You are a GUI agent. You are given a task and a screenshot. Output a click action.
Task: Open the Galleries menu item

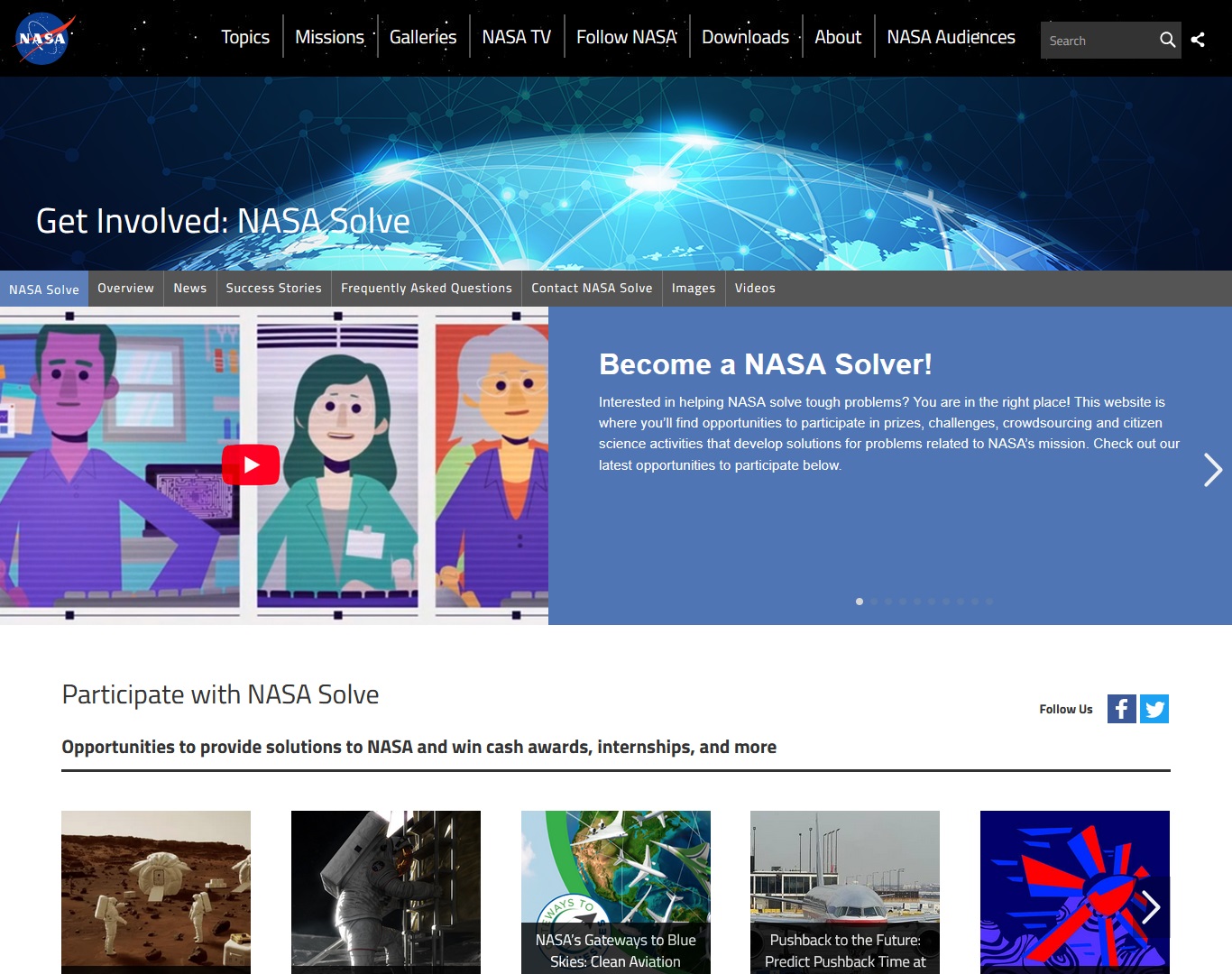pyautogui.click(x=423, y=37)
